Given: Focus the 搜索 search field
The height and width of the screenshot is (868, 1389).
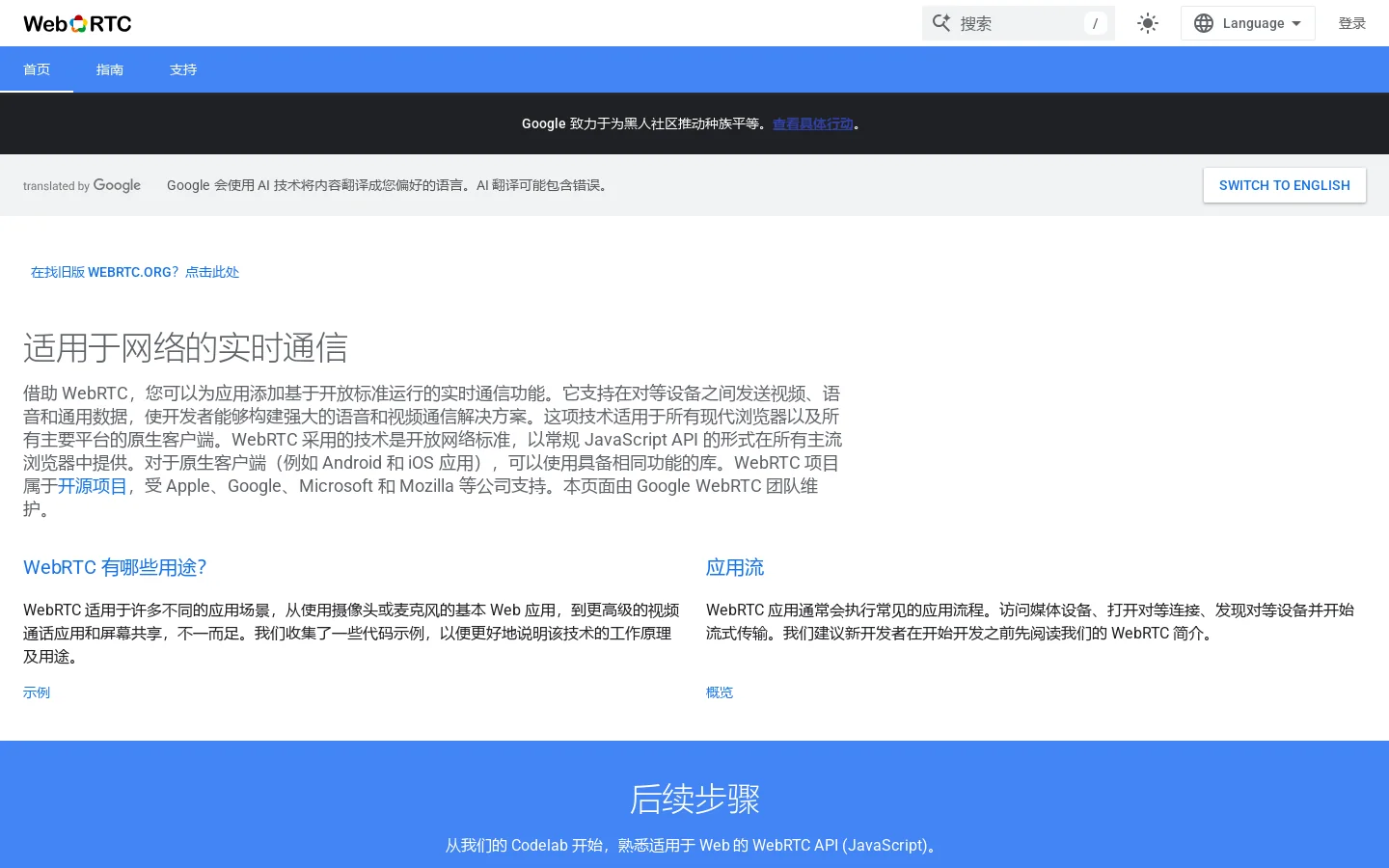Looking at the screenshot, I should 1019,23.
